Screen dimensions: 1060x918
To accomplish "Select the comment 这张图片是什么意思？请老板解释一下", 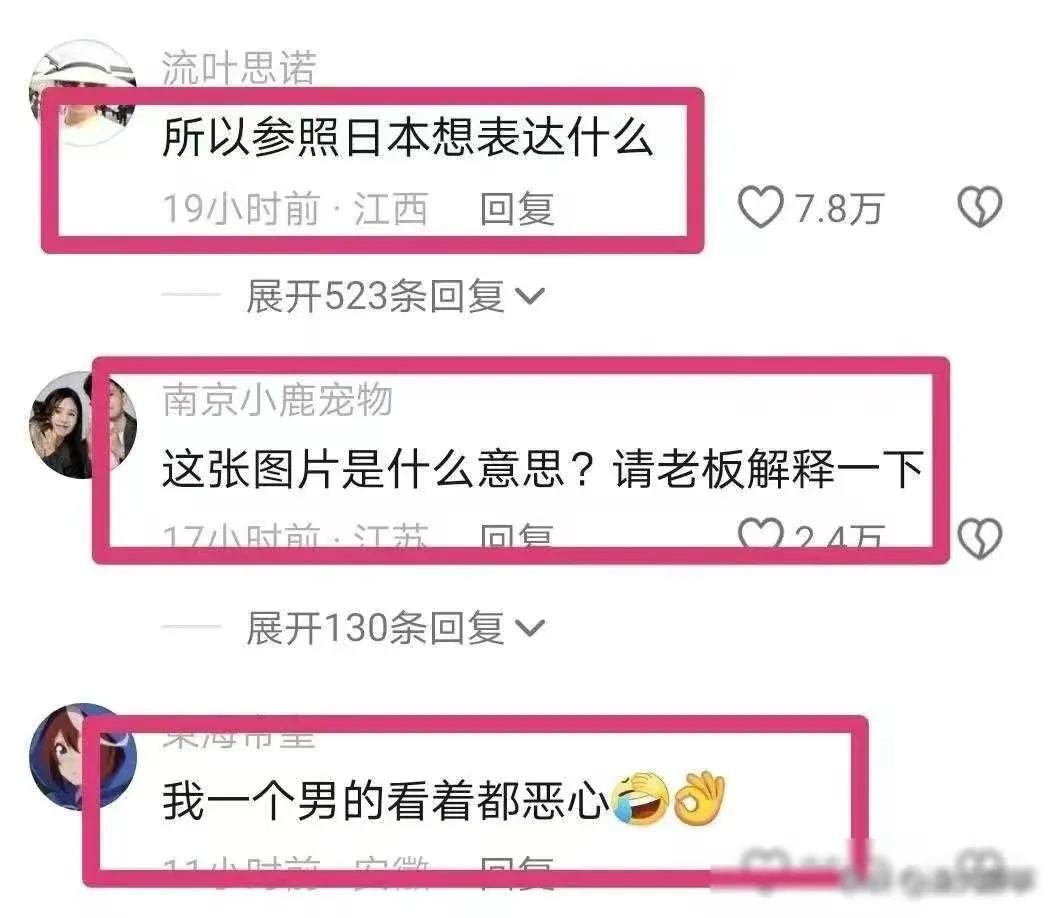I will 543,468.
